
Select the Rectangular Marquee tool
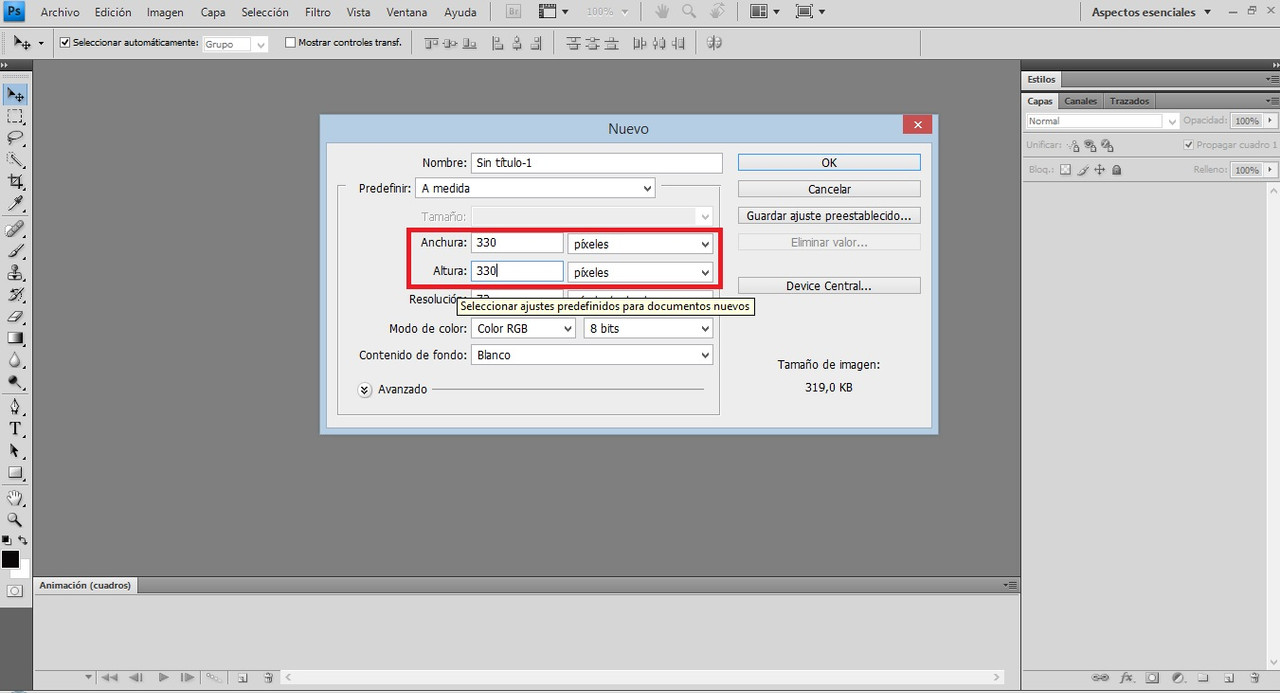pyautogui.click(x=15, y=117)
